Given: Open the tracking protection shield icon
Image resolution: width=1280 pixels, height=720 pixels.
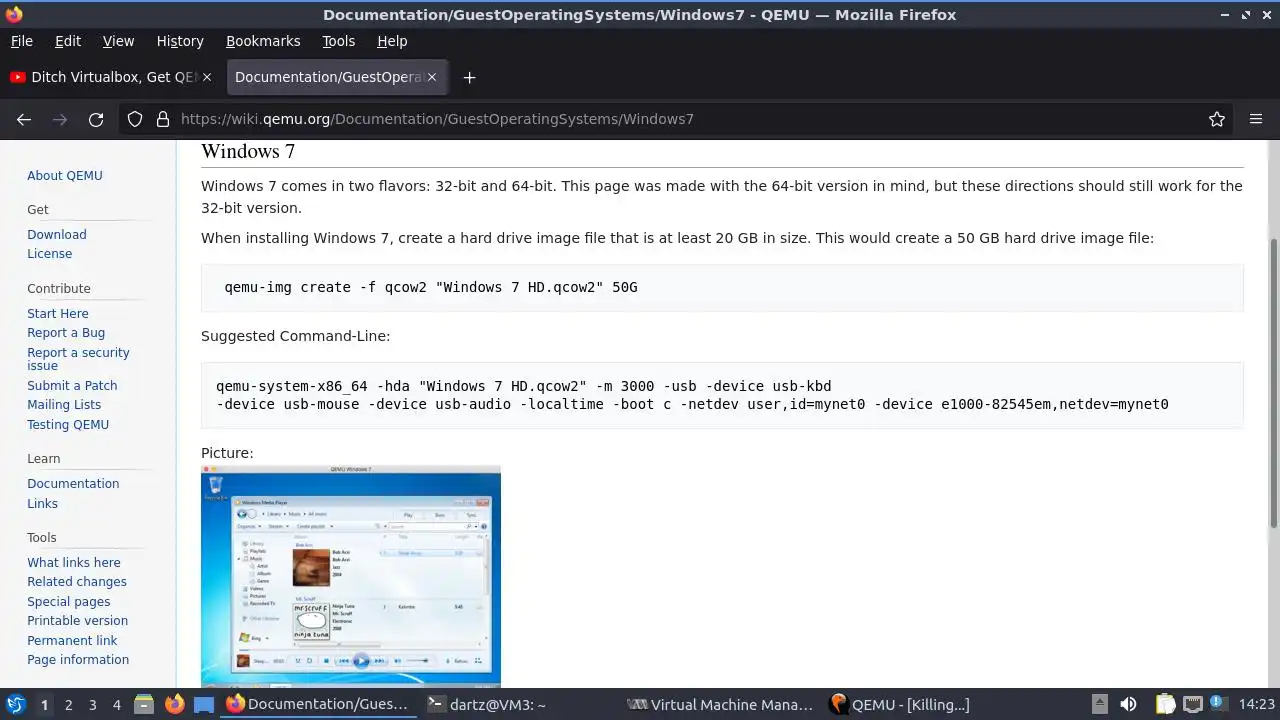Looking at the screenshot, I should tap(135, 119).
